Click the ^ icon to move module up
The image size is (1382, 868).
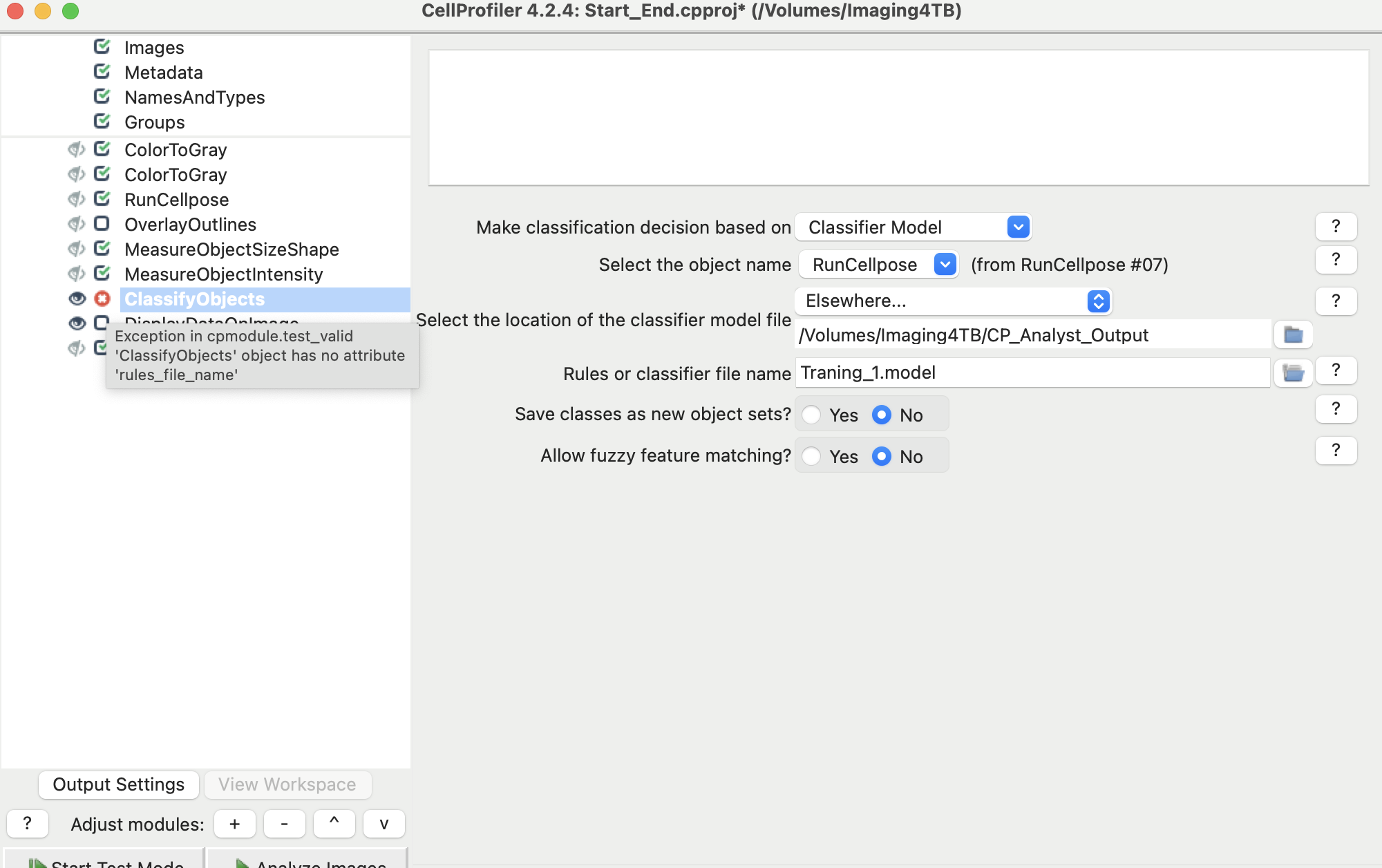pos(334,824)
